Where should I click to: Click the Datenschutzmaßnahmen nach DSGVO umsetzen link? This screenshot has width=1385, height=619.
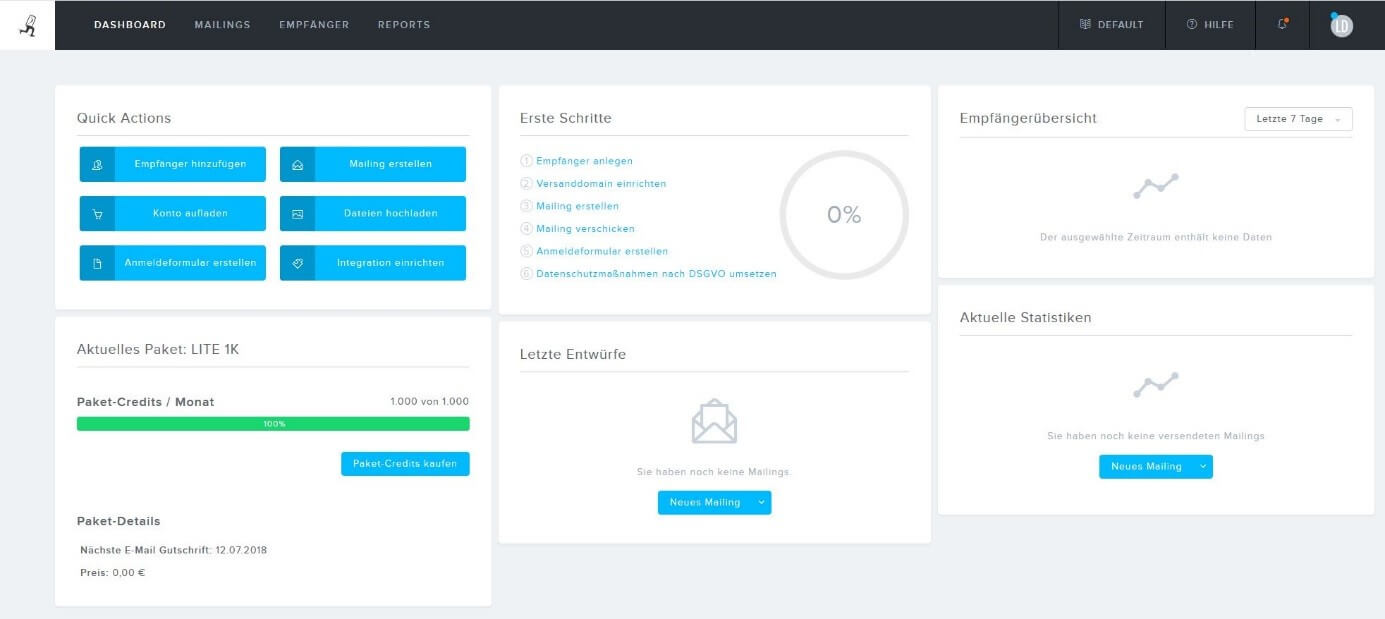pyautogui.click(x=655, y=273)
